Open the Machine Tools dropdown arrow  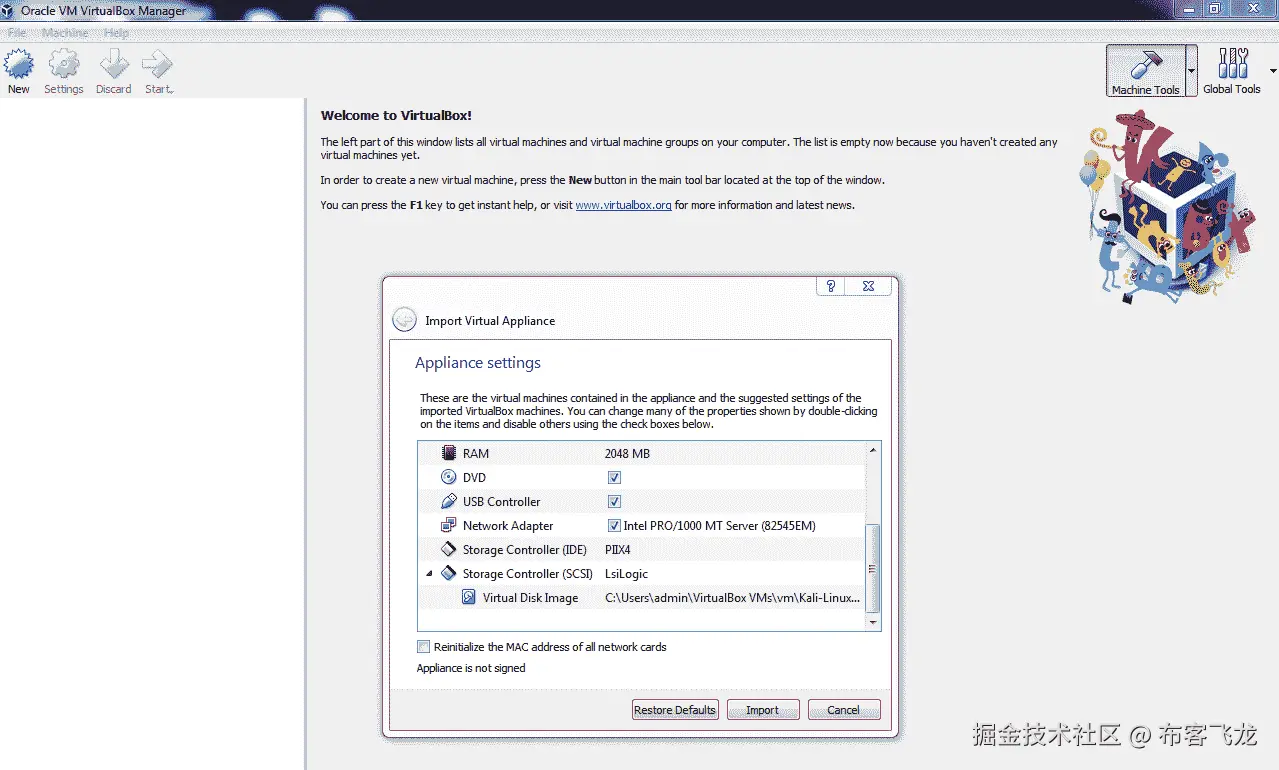click(x=1191, y=71)
